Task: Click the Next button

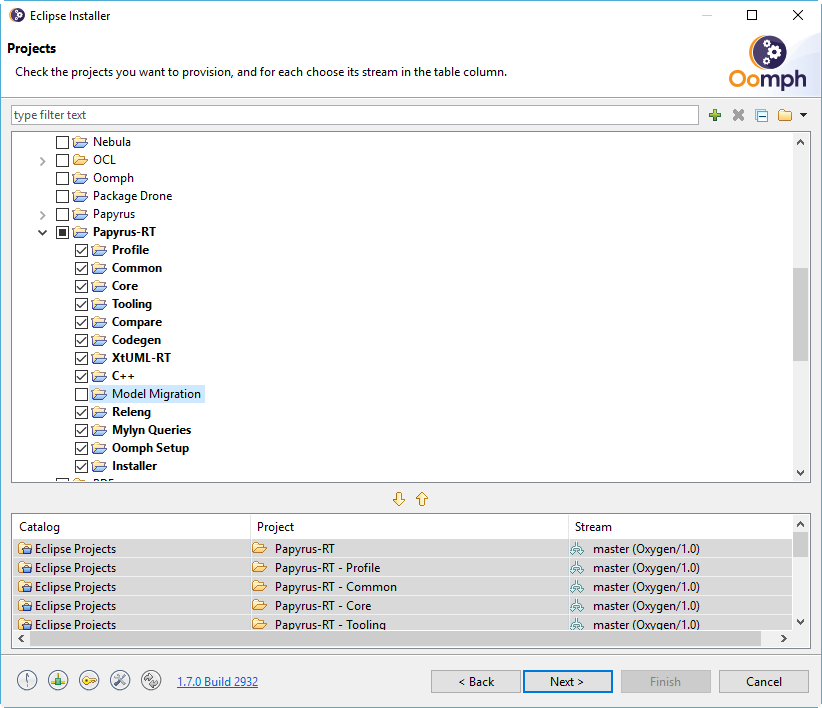Action: point(567,681)
